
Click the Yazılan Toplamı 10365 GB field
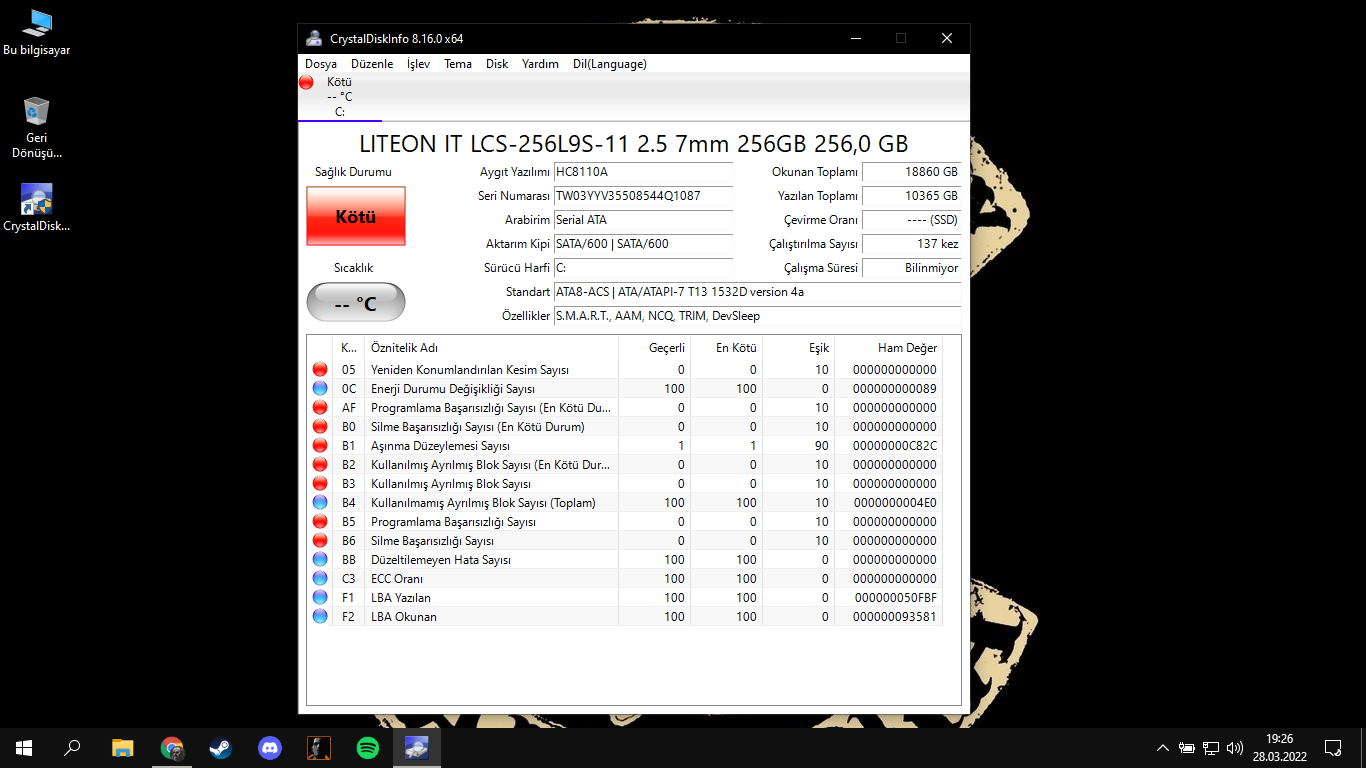tap(911, 196)
